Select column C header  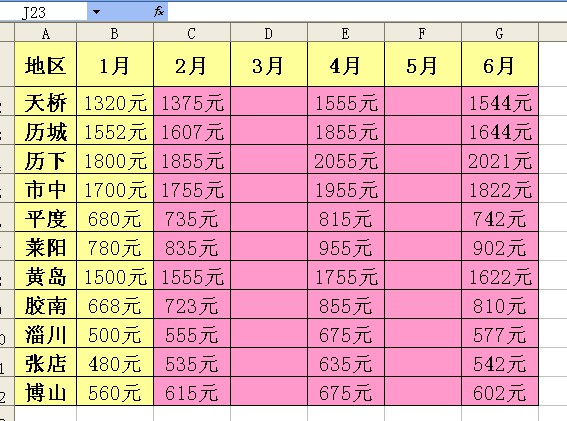pyautogui.click(x=192, y=33)
